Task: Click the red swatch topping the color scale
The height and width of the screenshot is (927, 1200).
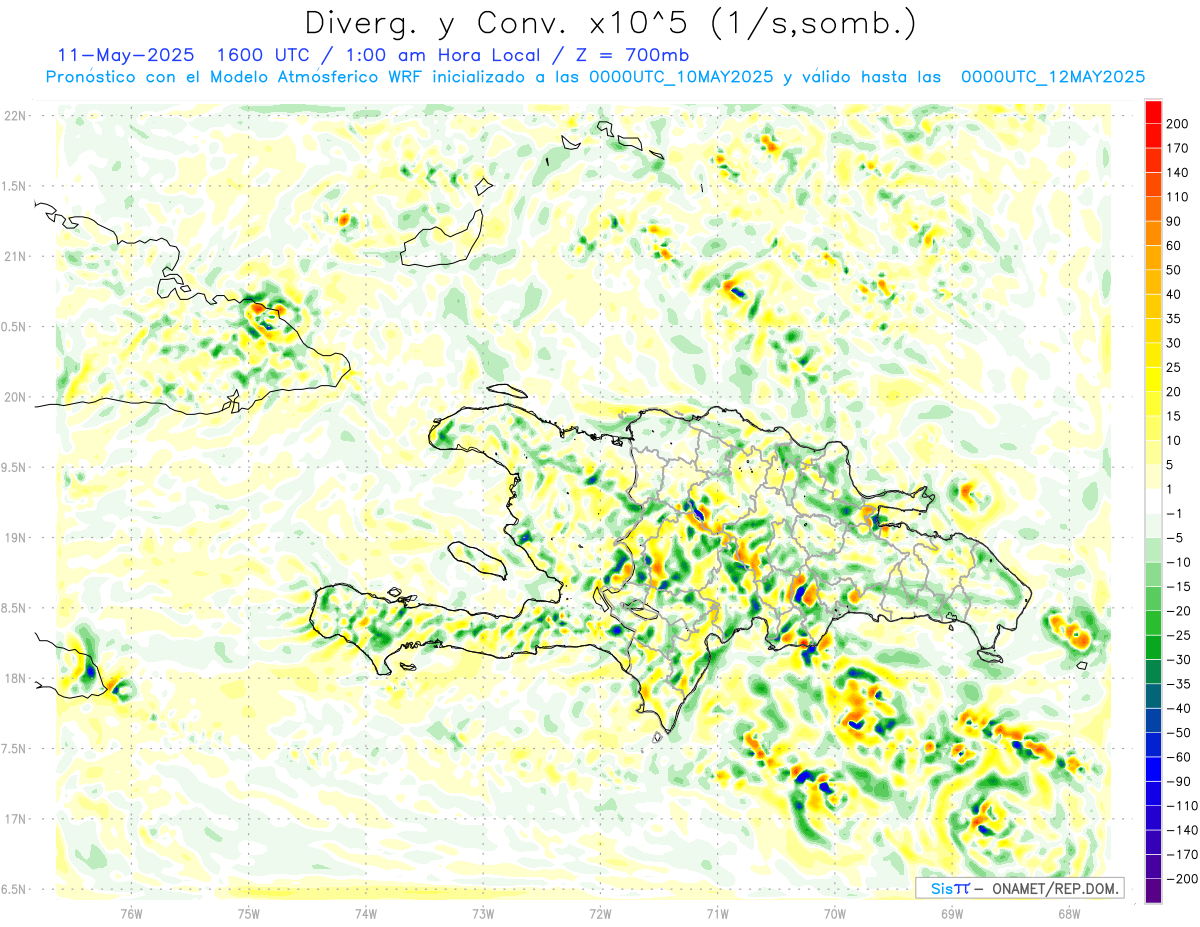Action: [1153, 111]
